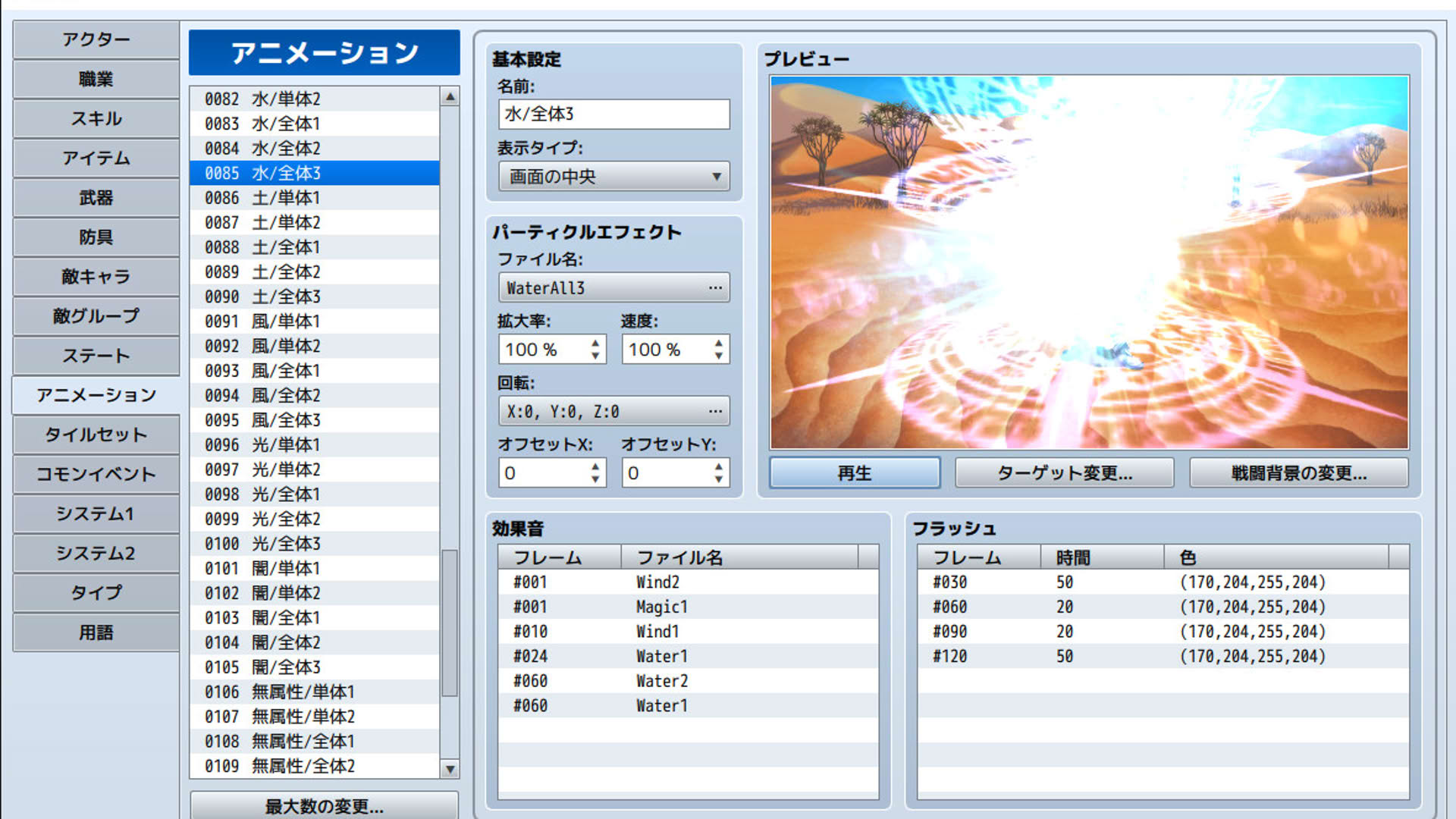Increase the 速度 value with up arrow
This screenshot has width=1456, height=819.
718,343
